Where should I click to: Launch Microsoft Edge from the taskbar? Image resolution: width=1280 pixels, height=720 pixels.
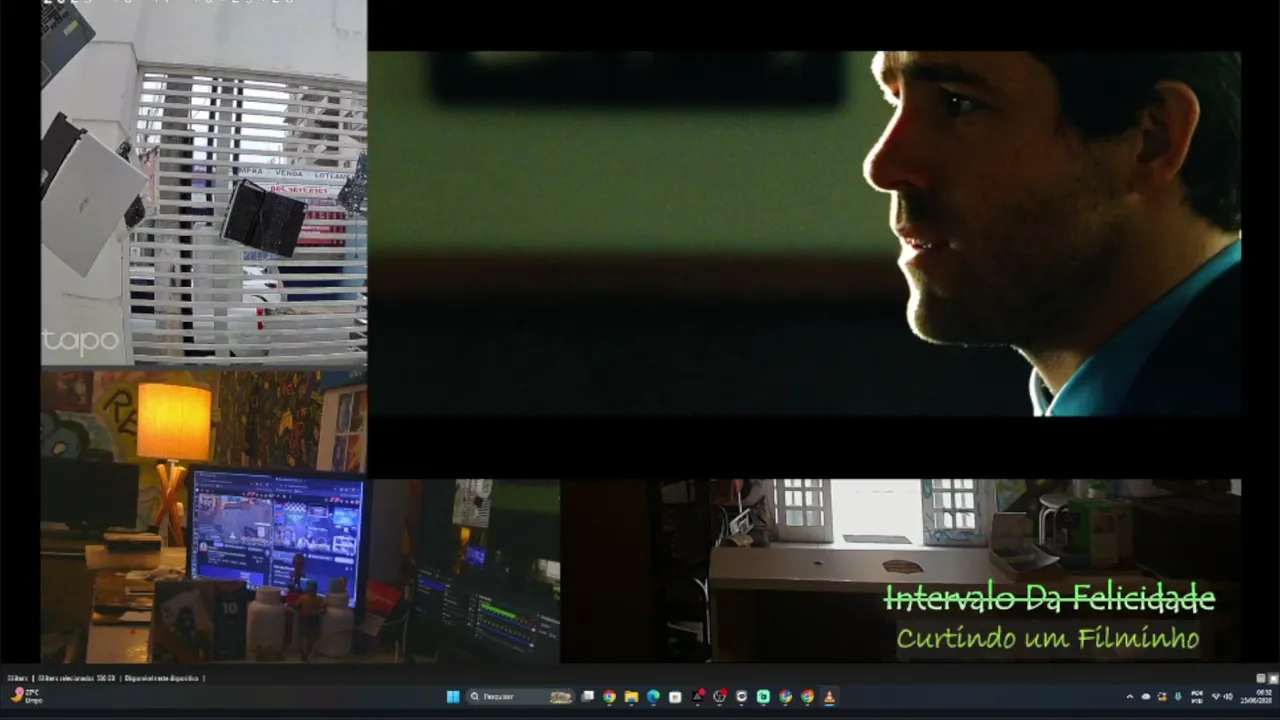(x=653, y=697)
